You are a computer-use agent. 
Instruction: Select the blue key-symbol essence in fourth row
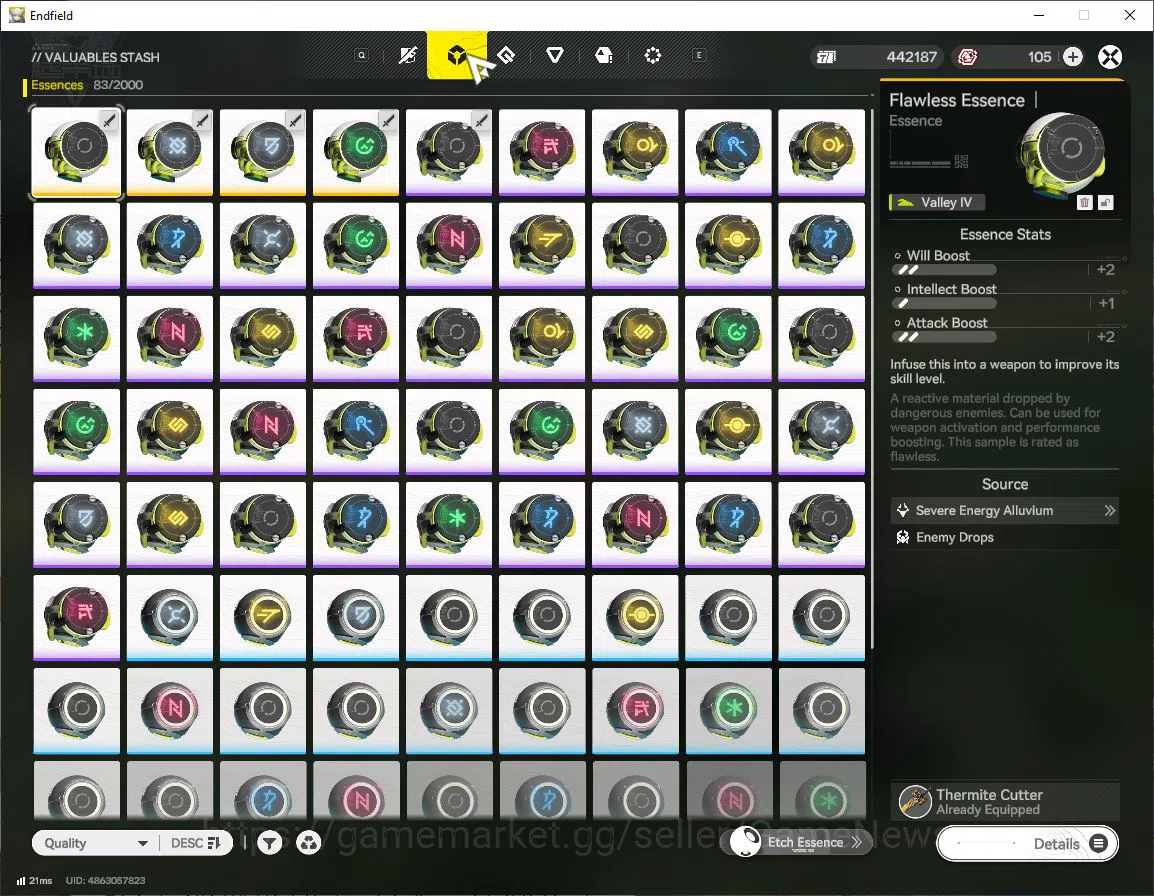pyautogui.click(x=355, y=431)
